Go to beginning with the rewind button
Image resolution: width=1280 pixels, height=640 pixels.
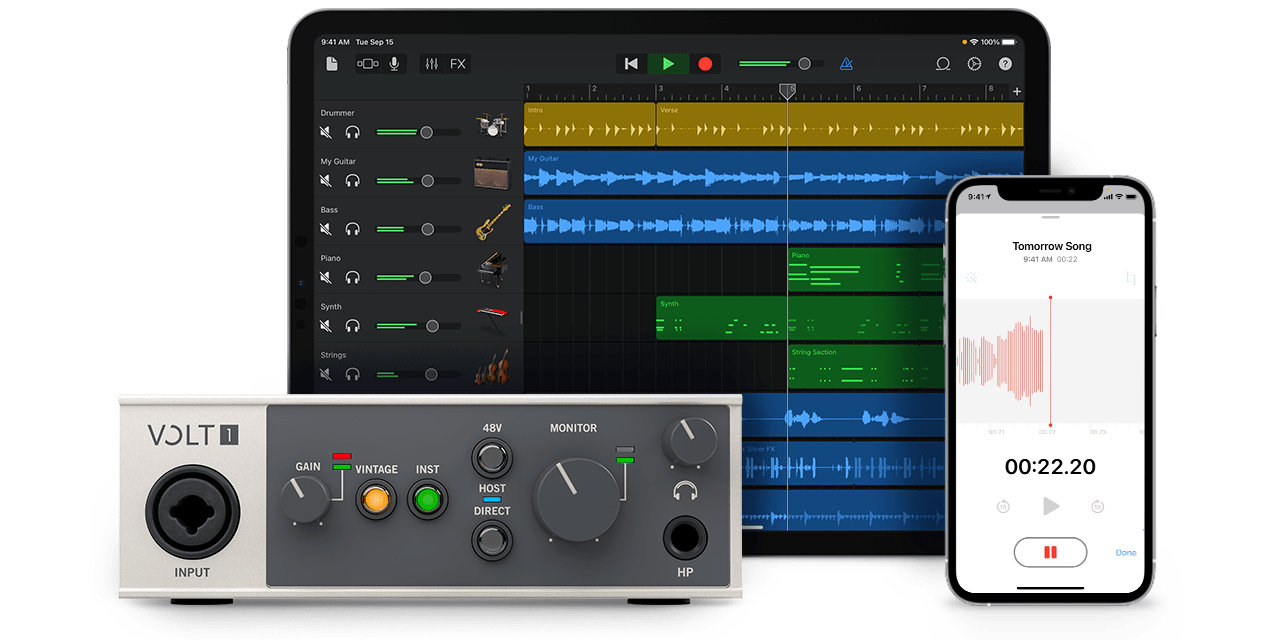pos(631,64)
